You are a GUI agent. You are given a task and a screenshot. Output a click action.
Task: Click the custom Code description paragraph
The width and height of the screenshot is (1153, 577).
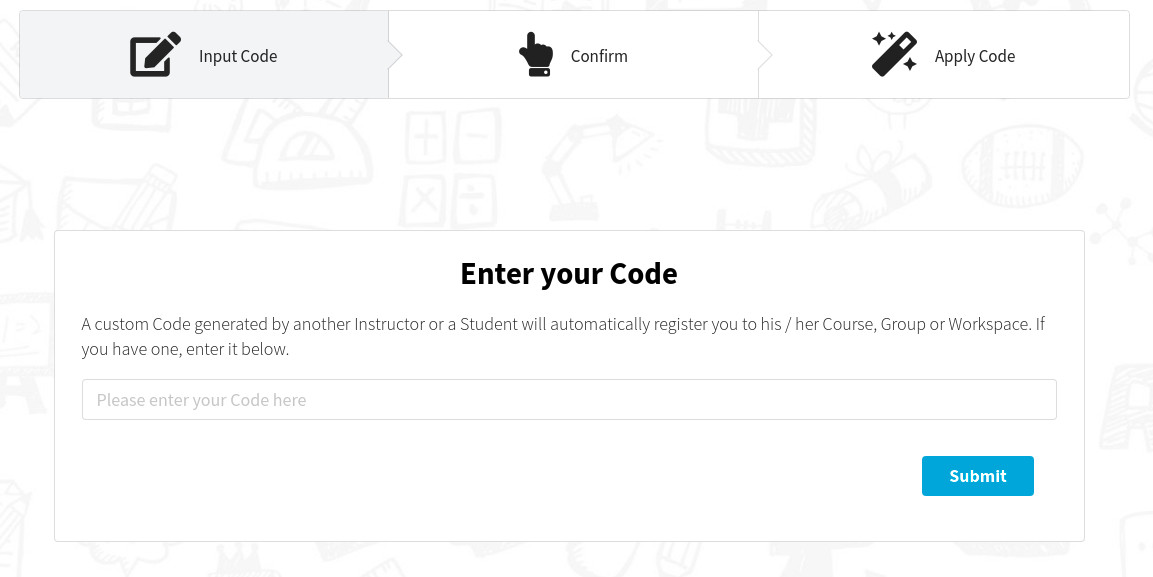[563, 337]
